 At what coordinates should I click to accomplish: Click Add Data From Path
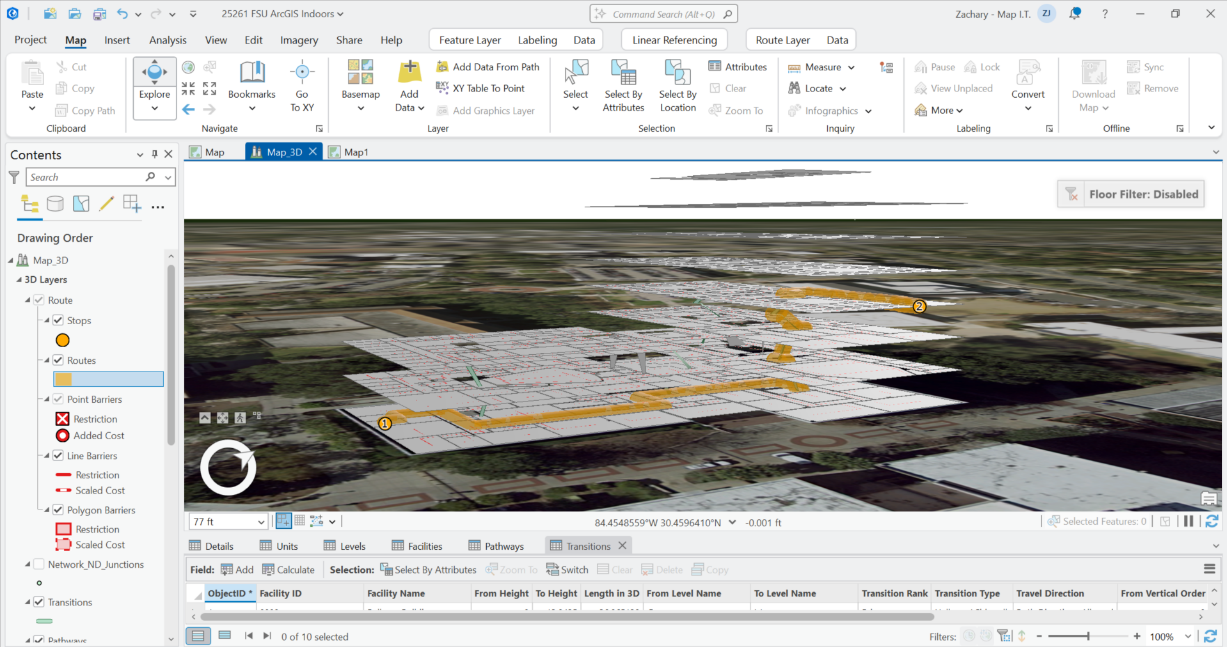pos(488,67)
